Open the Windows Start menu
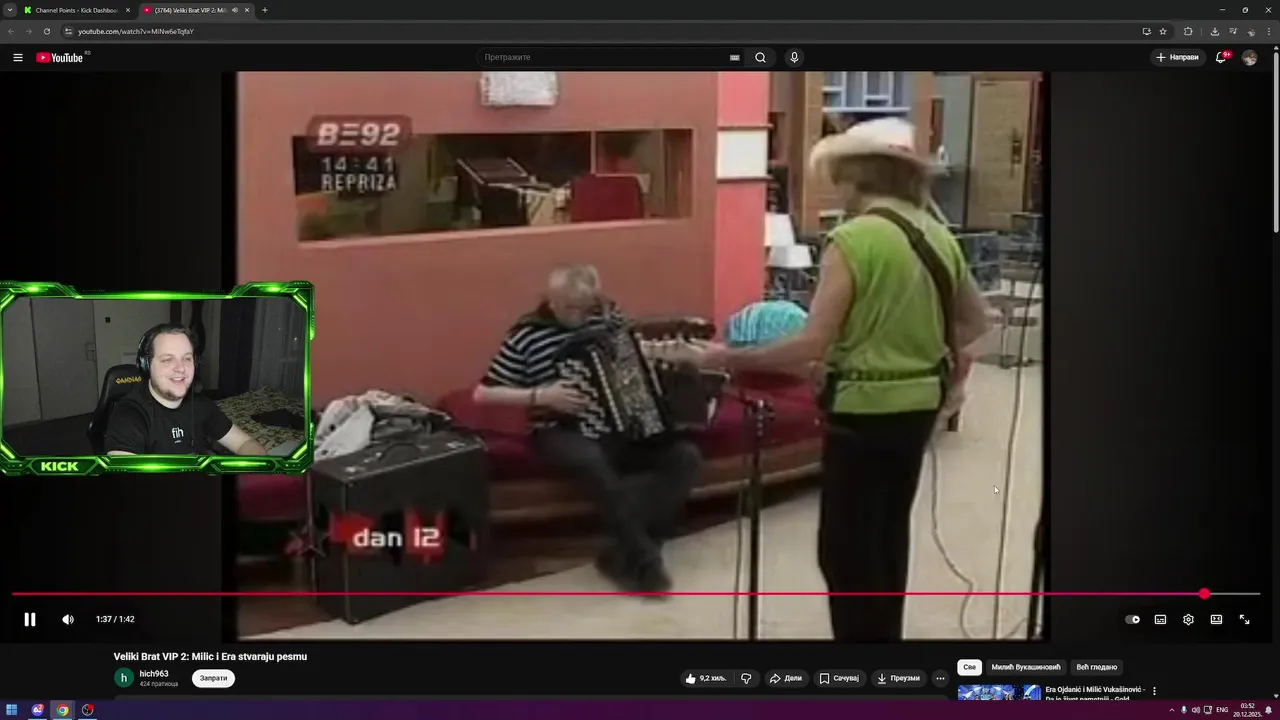1280x720 pixels. tap(12, 710)
